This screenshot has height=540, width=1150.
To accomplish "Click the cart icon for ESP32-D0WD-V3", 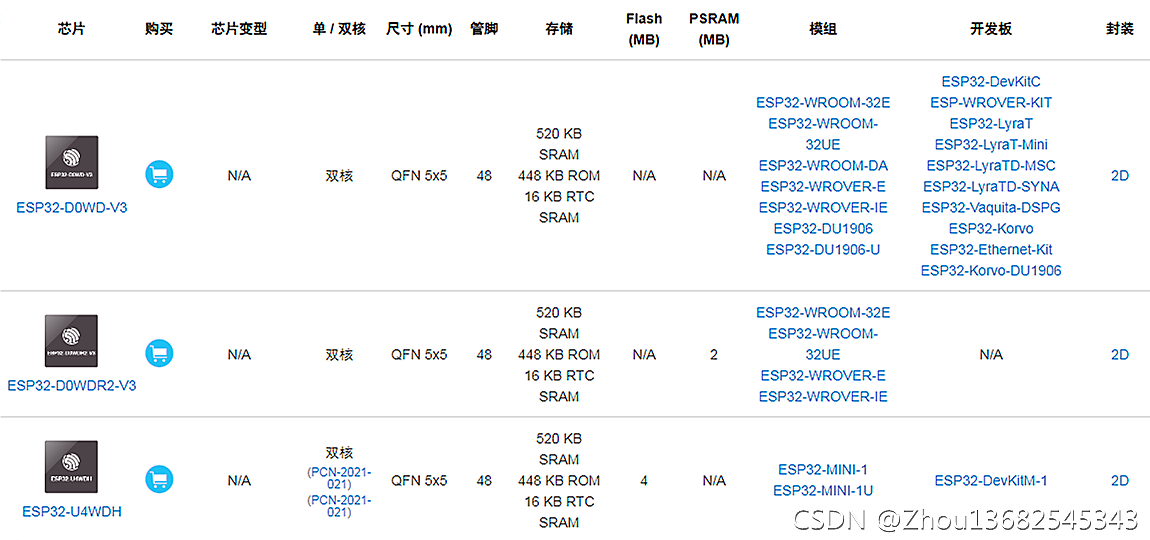I will pos(159,175).
